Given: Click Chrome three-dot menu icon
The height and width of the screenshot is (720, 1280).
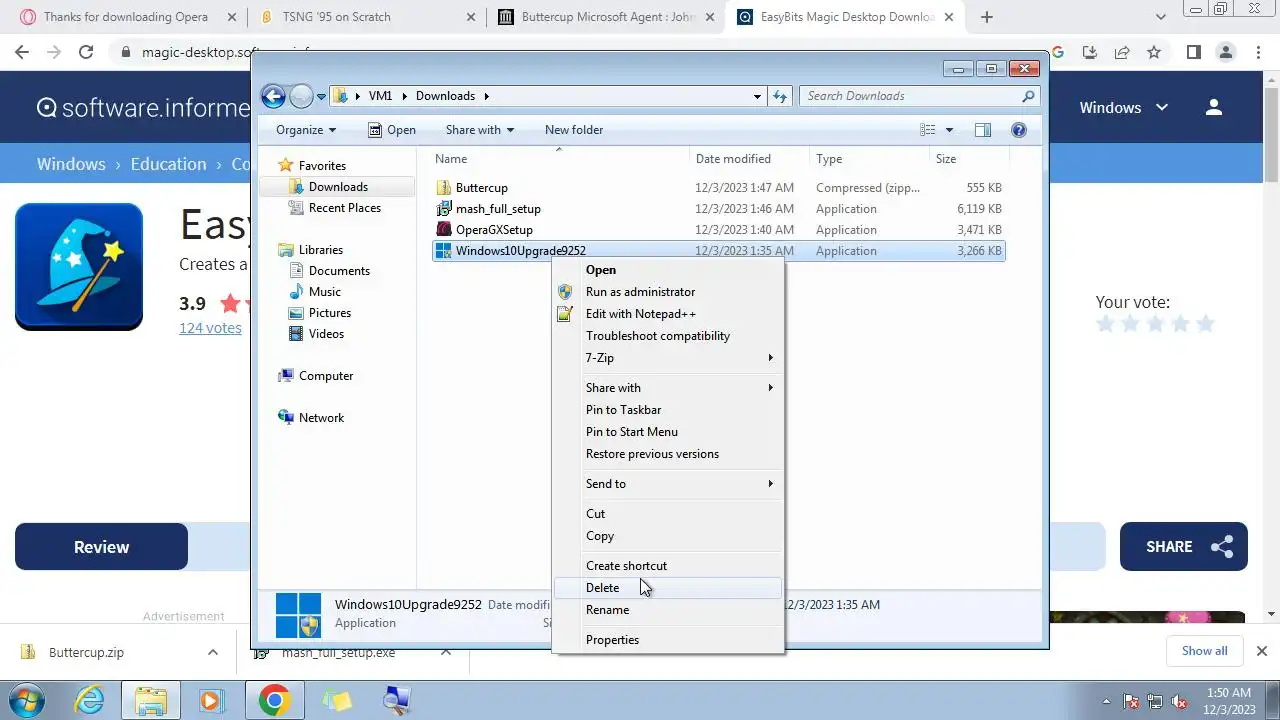Looking at the screenshot, I should (1258, 52).
